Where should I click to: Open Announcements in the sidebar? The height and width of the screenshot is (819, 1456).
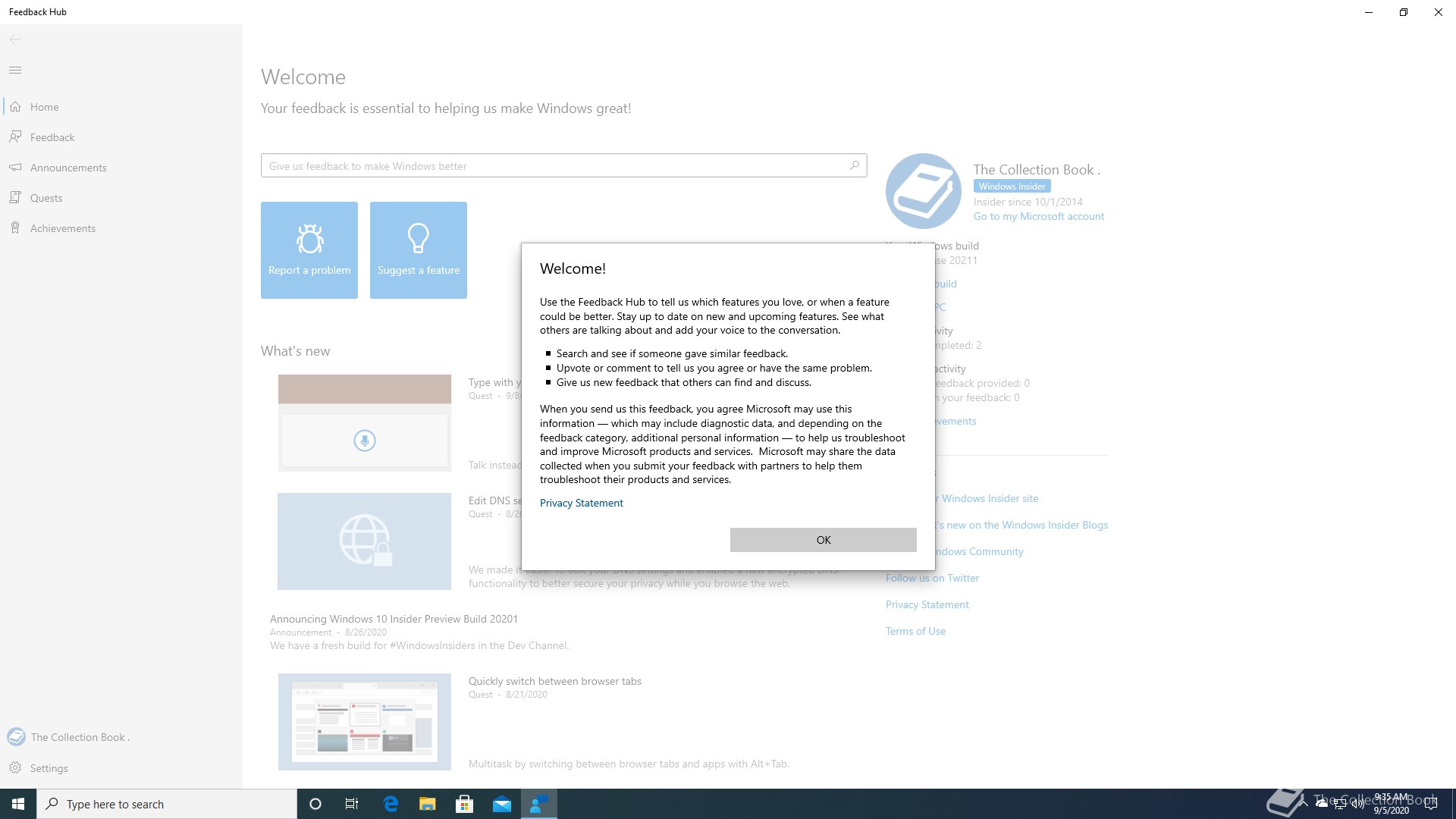click(121, 168)
